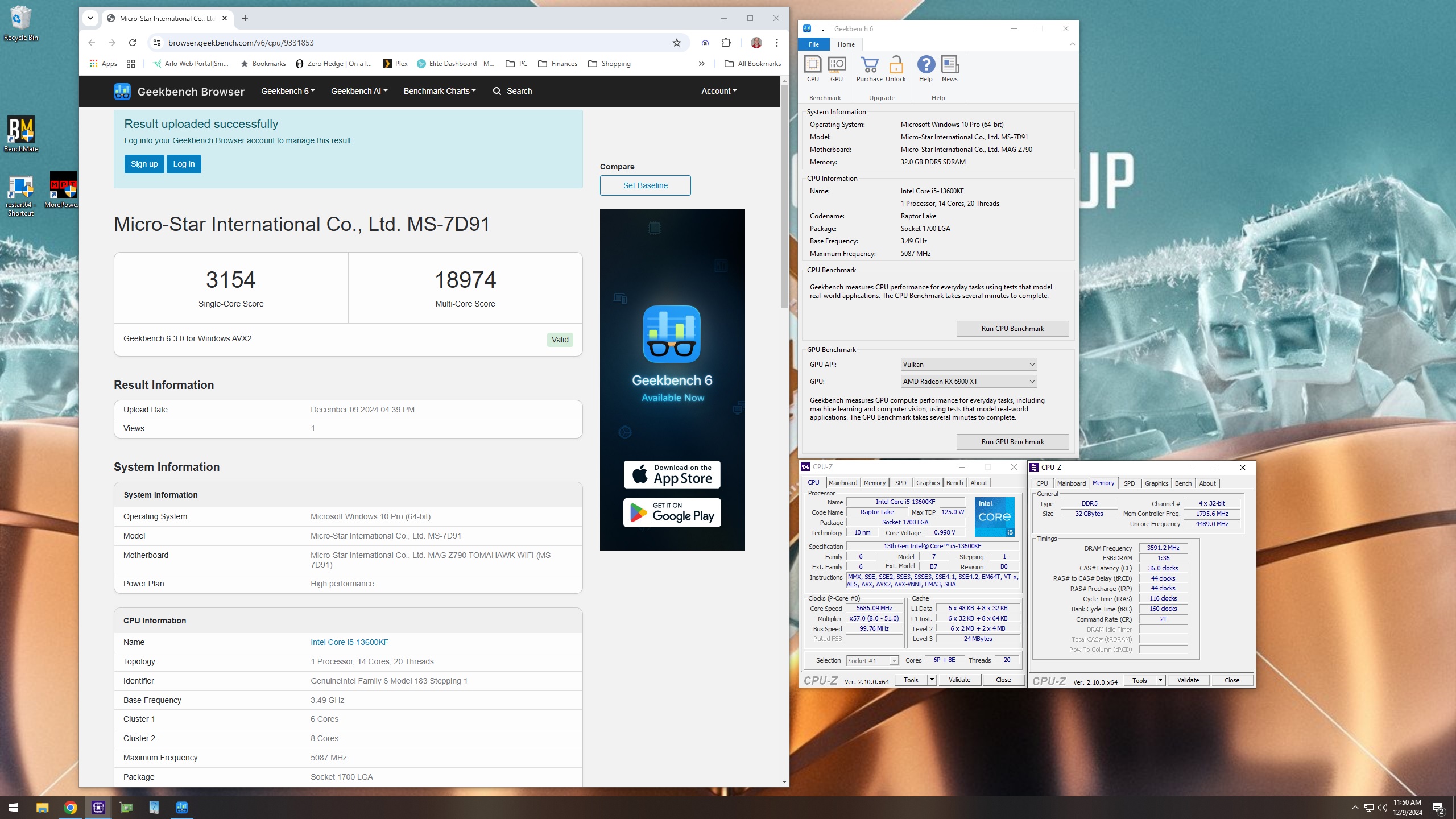
Task: Open the GPU AMD Radeon RX 6900 XT dropdown
Action: (x=969, y=382)
